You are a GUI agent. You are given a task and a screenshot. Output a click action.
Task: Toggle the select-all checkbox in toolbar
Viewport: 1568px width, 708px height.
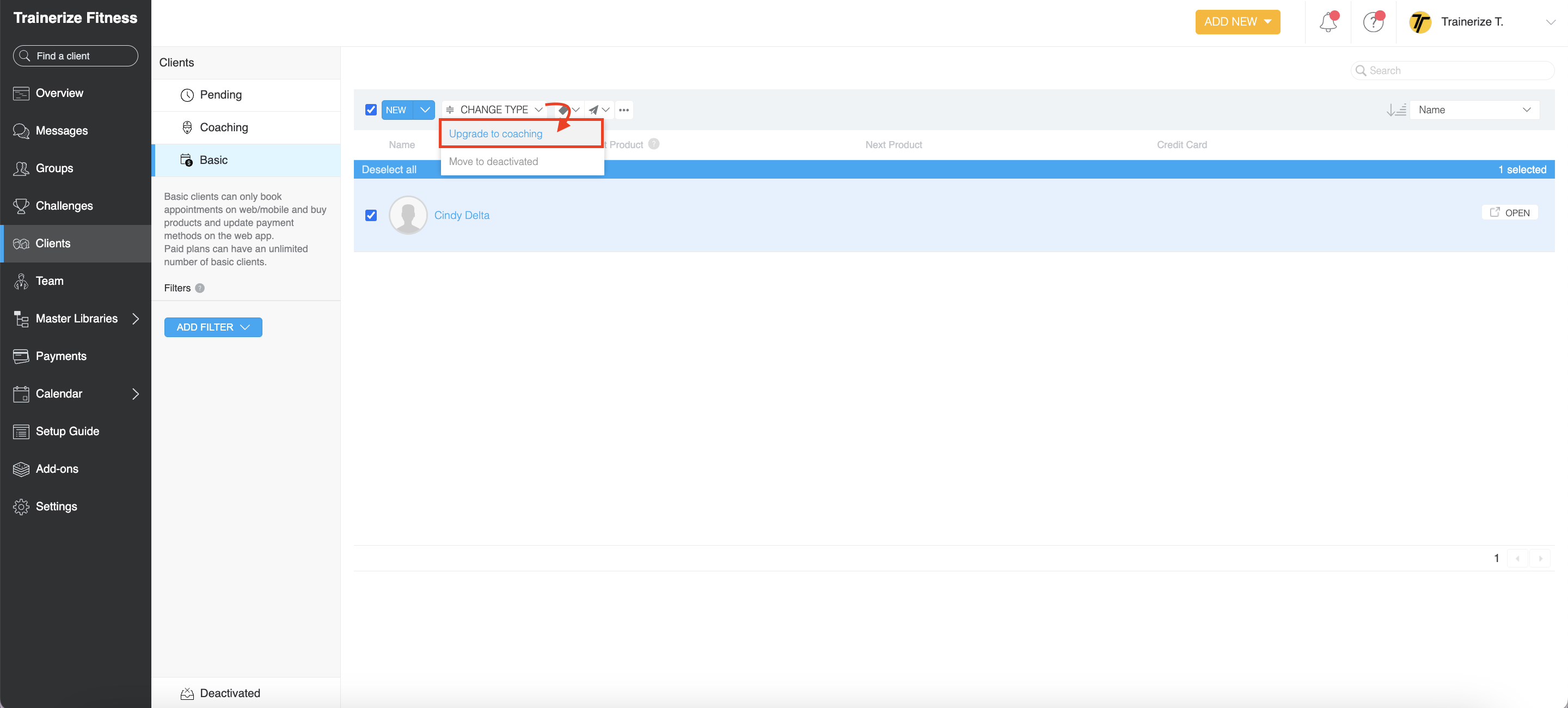coord(371,109)
